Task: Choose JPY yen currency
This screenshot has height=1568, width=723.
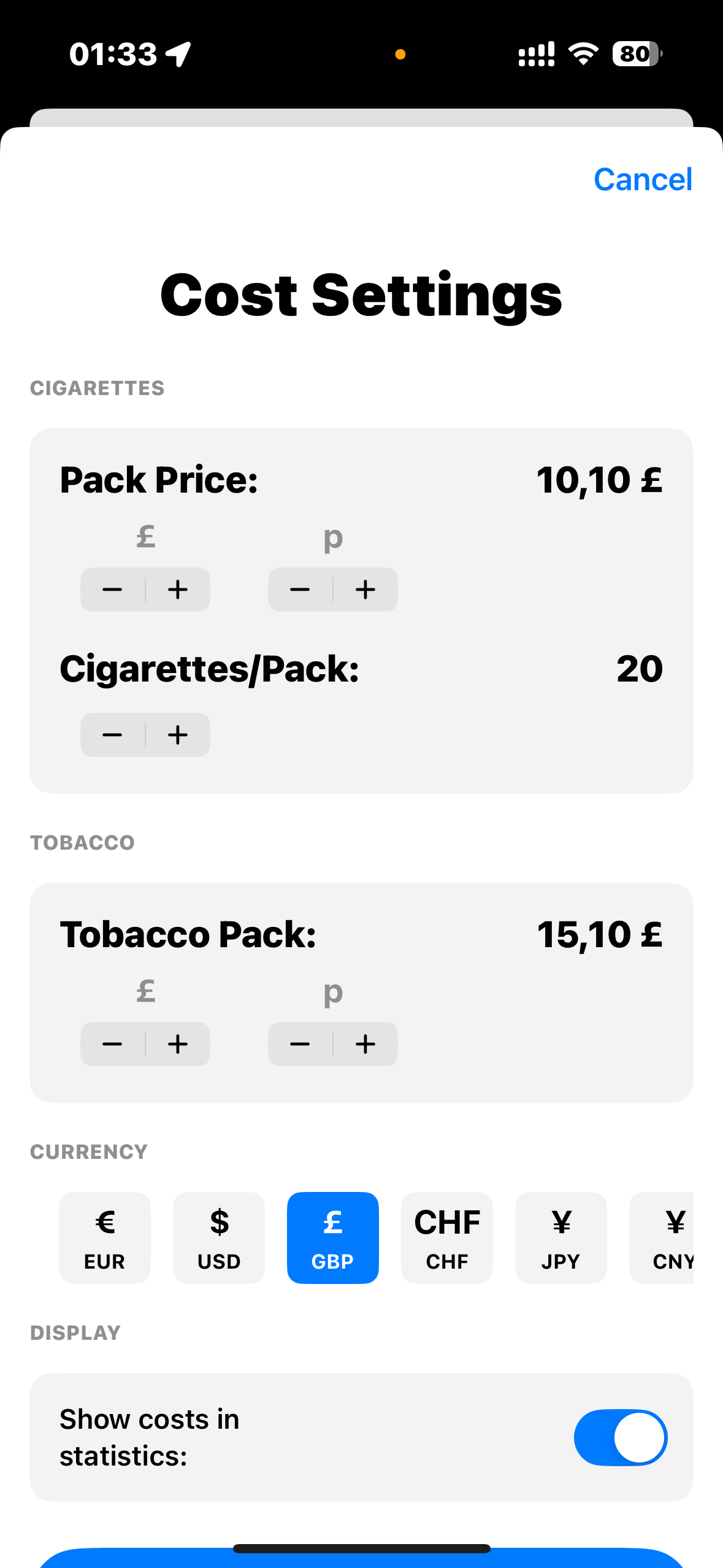Action: coord(561,1238)
